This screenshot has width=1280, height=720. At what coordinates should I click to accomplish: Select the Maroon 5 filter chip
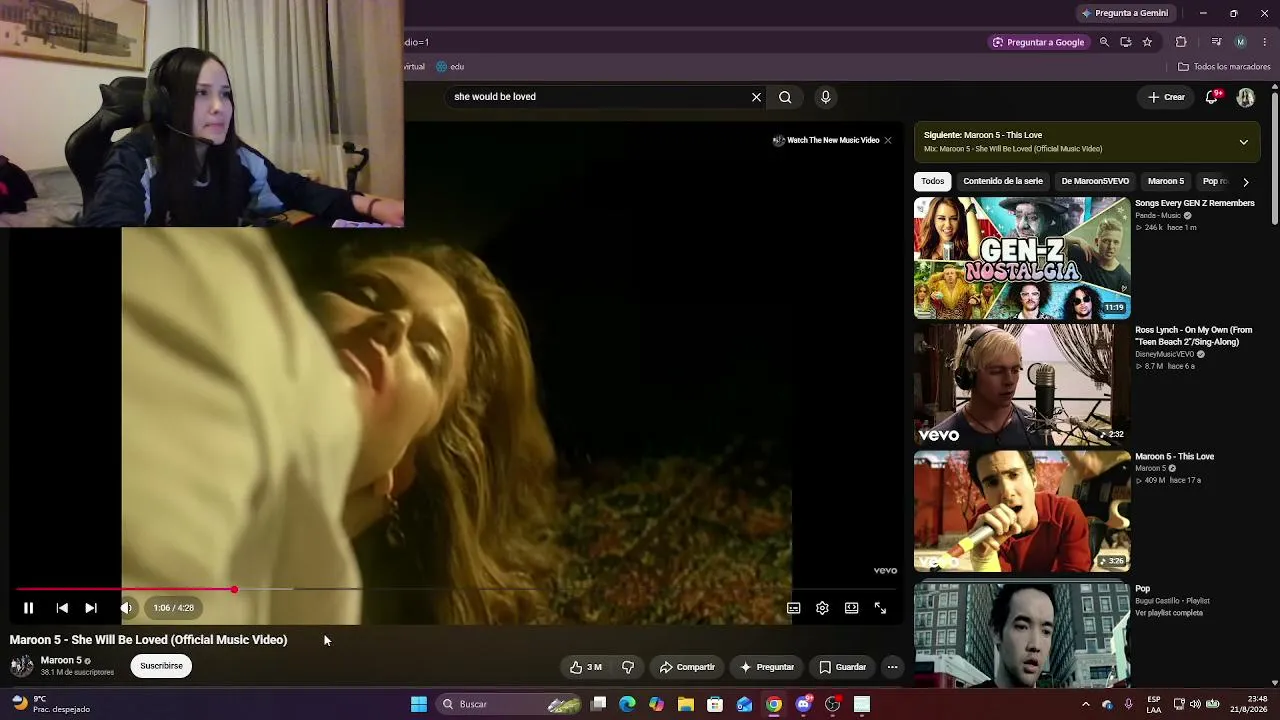(1165, 181)
